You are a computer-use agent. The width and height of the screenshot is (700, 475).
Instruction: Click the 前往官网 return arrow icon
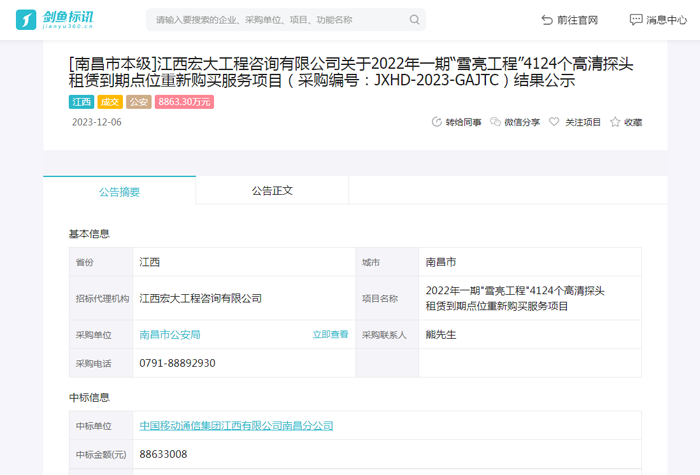click(546, 20)
